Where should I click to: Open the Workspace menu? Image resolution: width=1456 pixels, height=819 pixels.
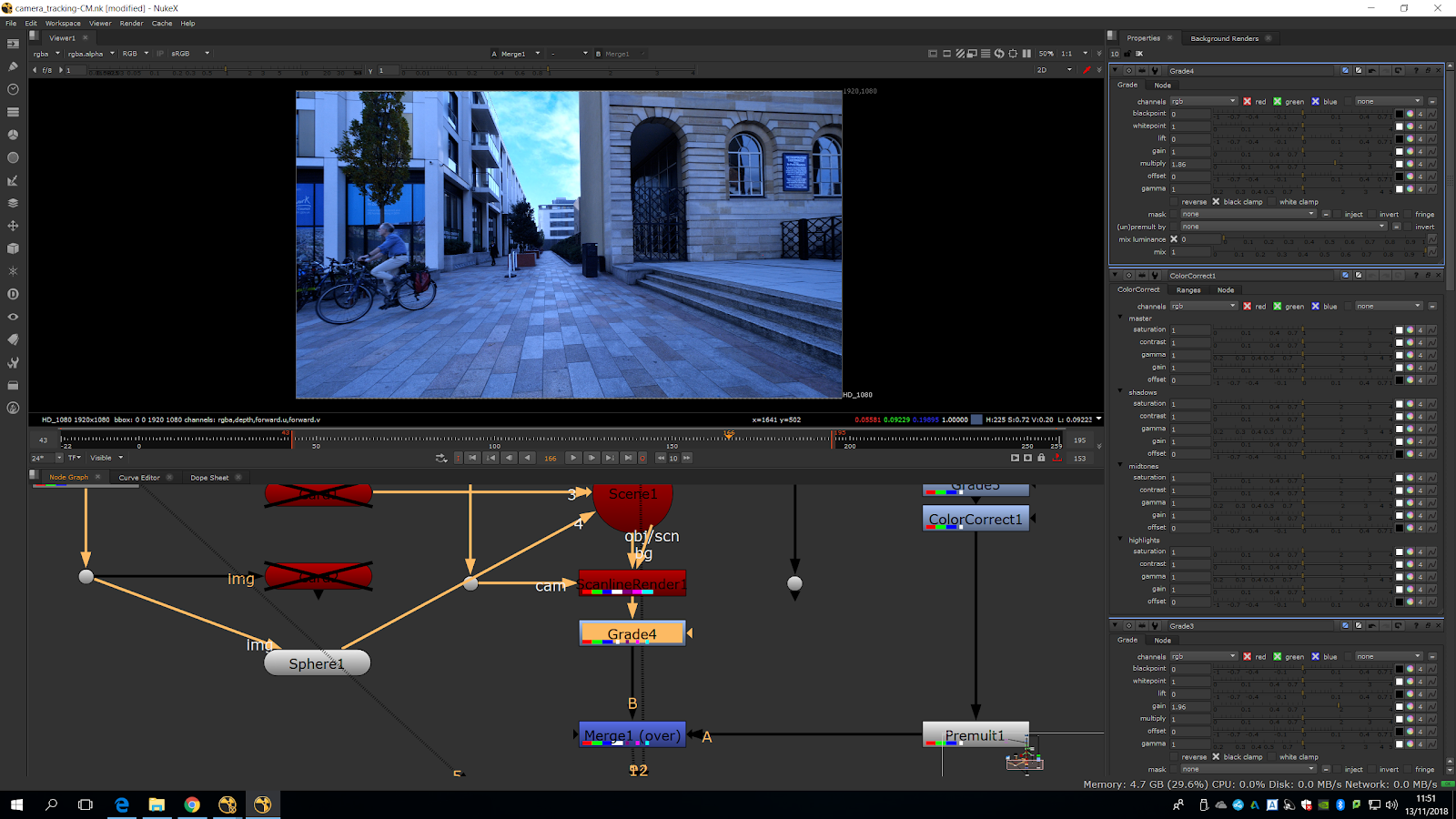63,23
